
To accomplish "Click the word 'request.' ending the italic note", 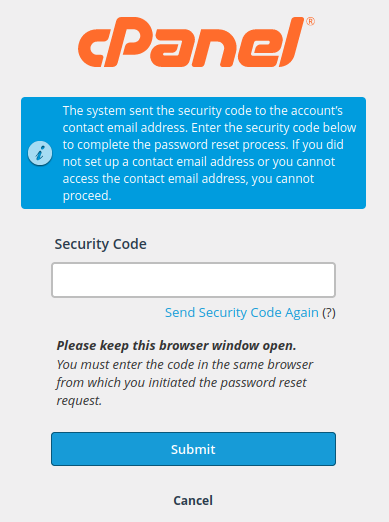I will click(x=79, y=400).
